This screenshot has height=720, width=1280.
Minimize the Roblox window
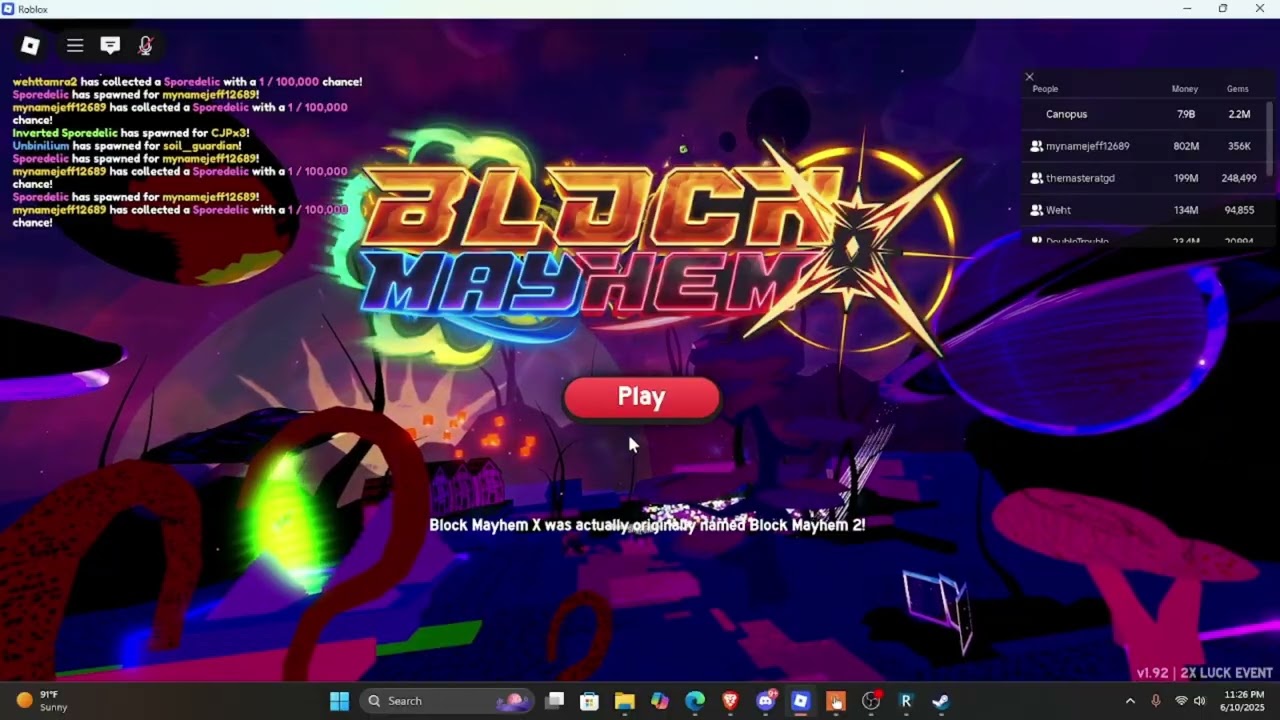pyautogui.click(x=1187, y=9)
